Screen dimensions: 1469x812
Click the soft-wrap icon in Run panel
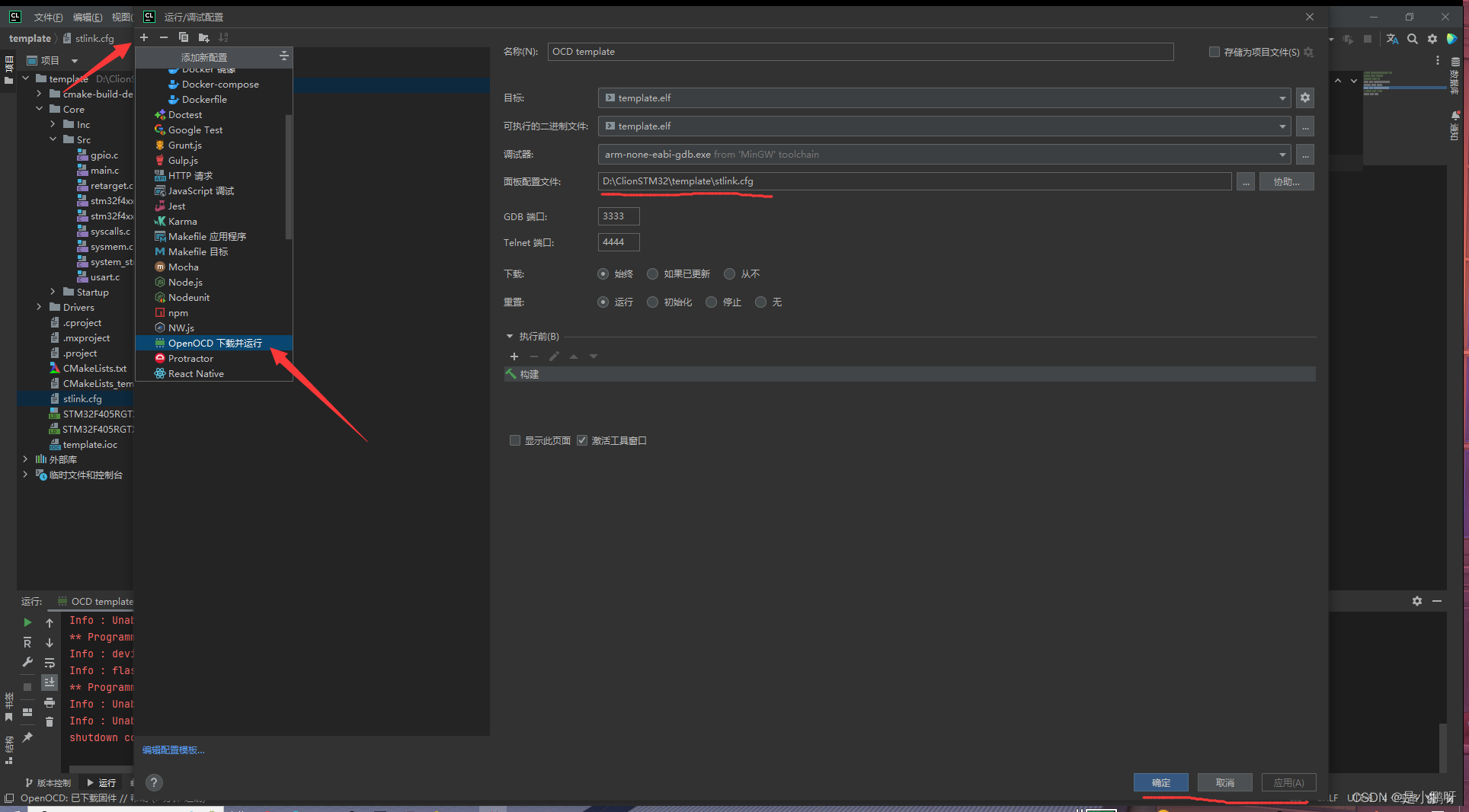[x=50, y=663]
